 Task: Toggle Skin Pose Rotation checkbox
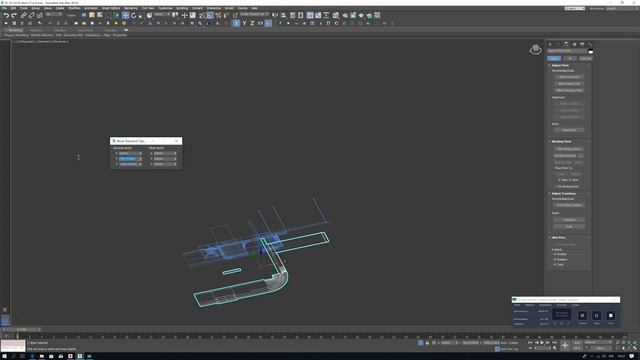click(555, 260)
